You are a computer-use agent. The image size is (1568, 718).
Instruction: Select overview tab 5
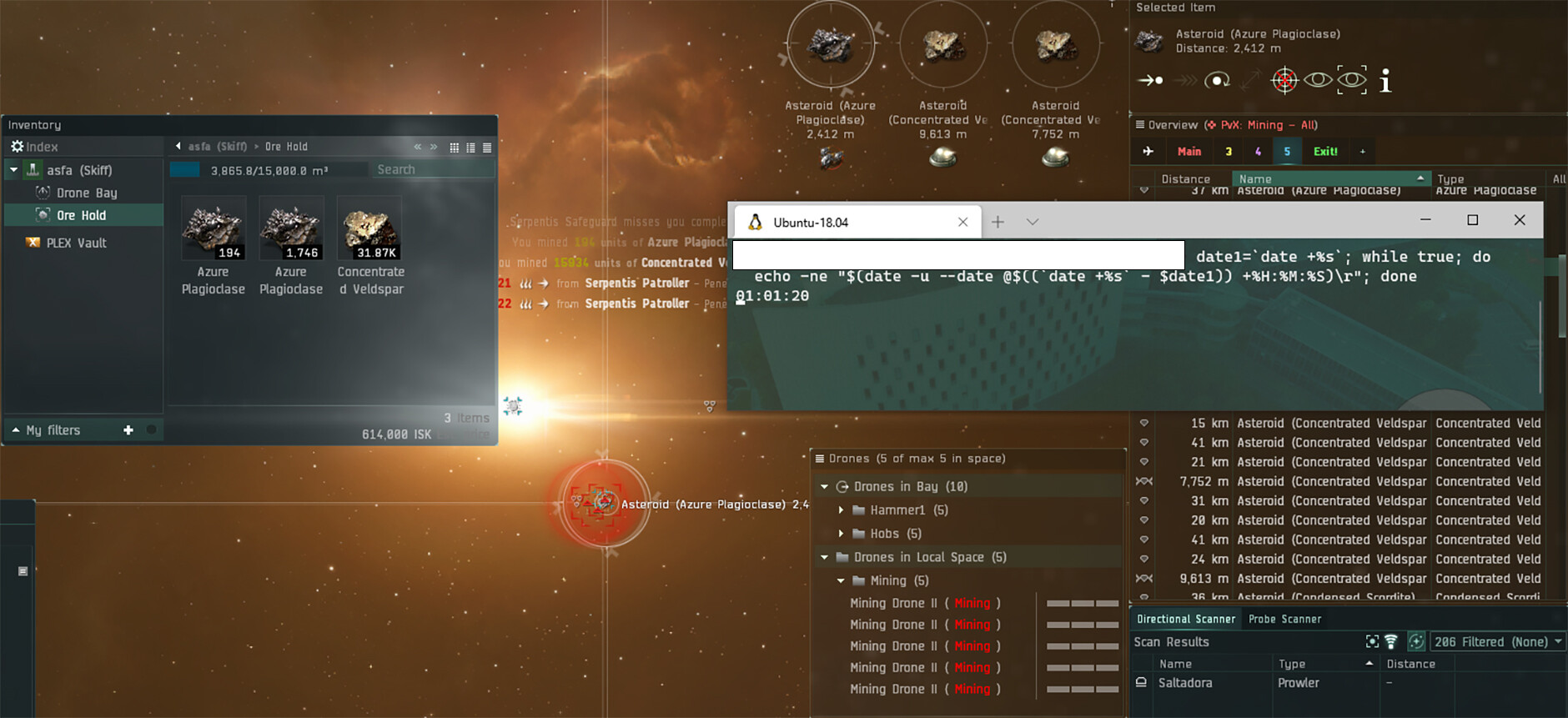[1287, 151]
